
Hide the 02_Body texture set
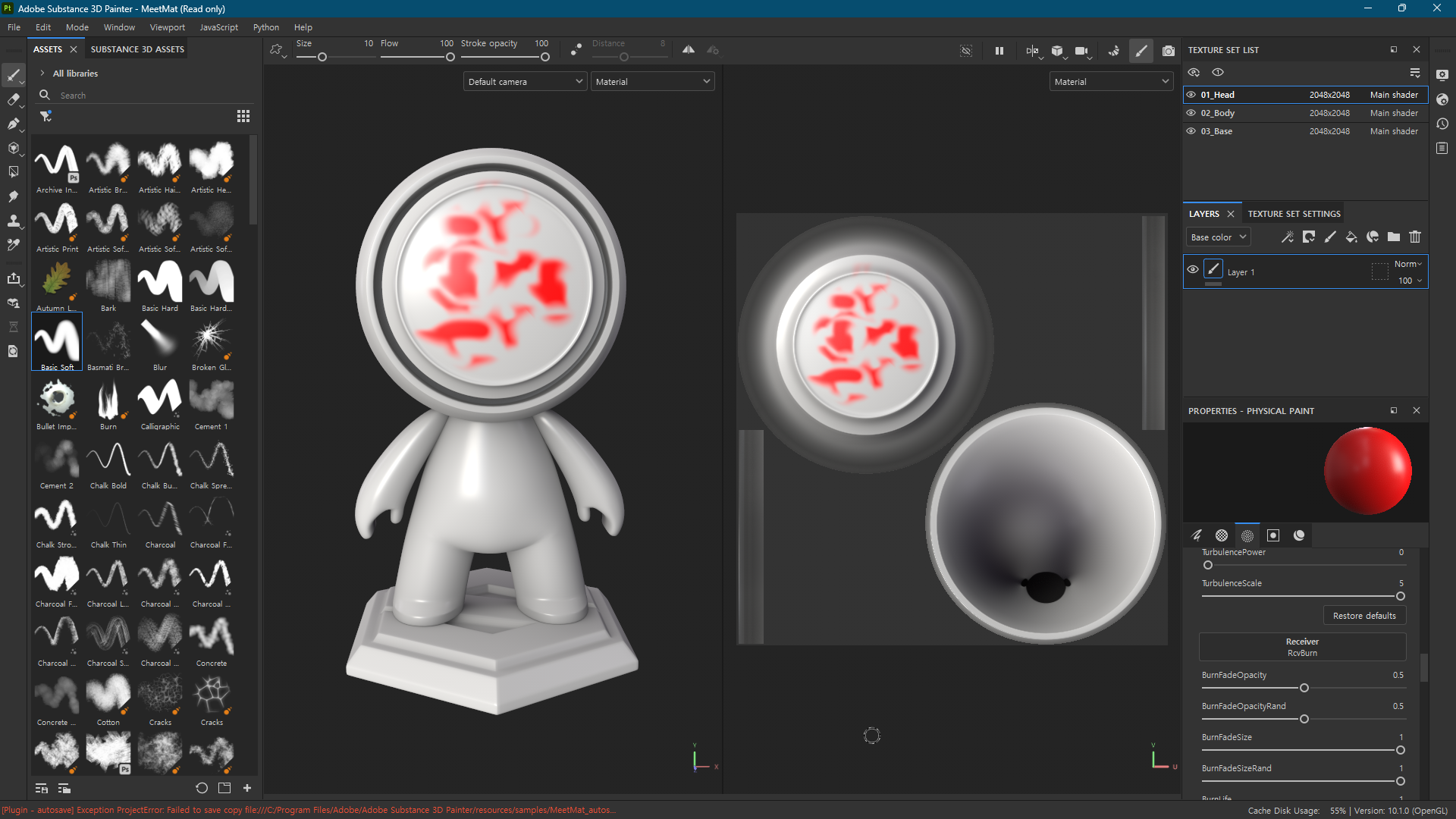(x=1191, y=113)
